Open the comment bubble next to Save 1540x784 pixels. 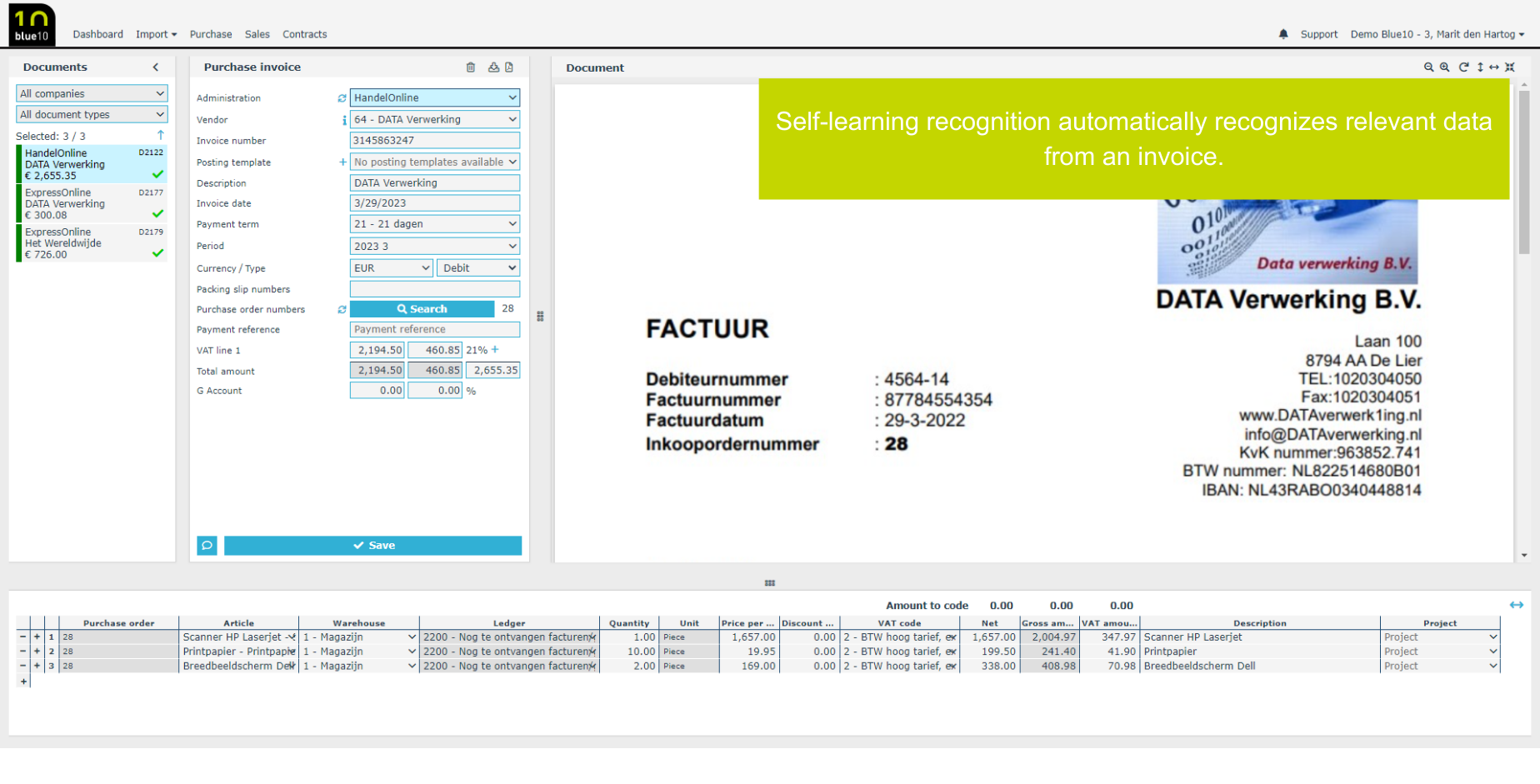click(x=207, y=545)
